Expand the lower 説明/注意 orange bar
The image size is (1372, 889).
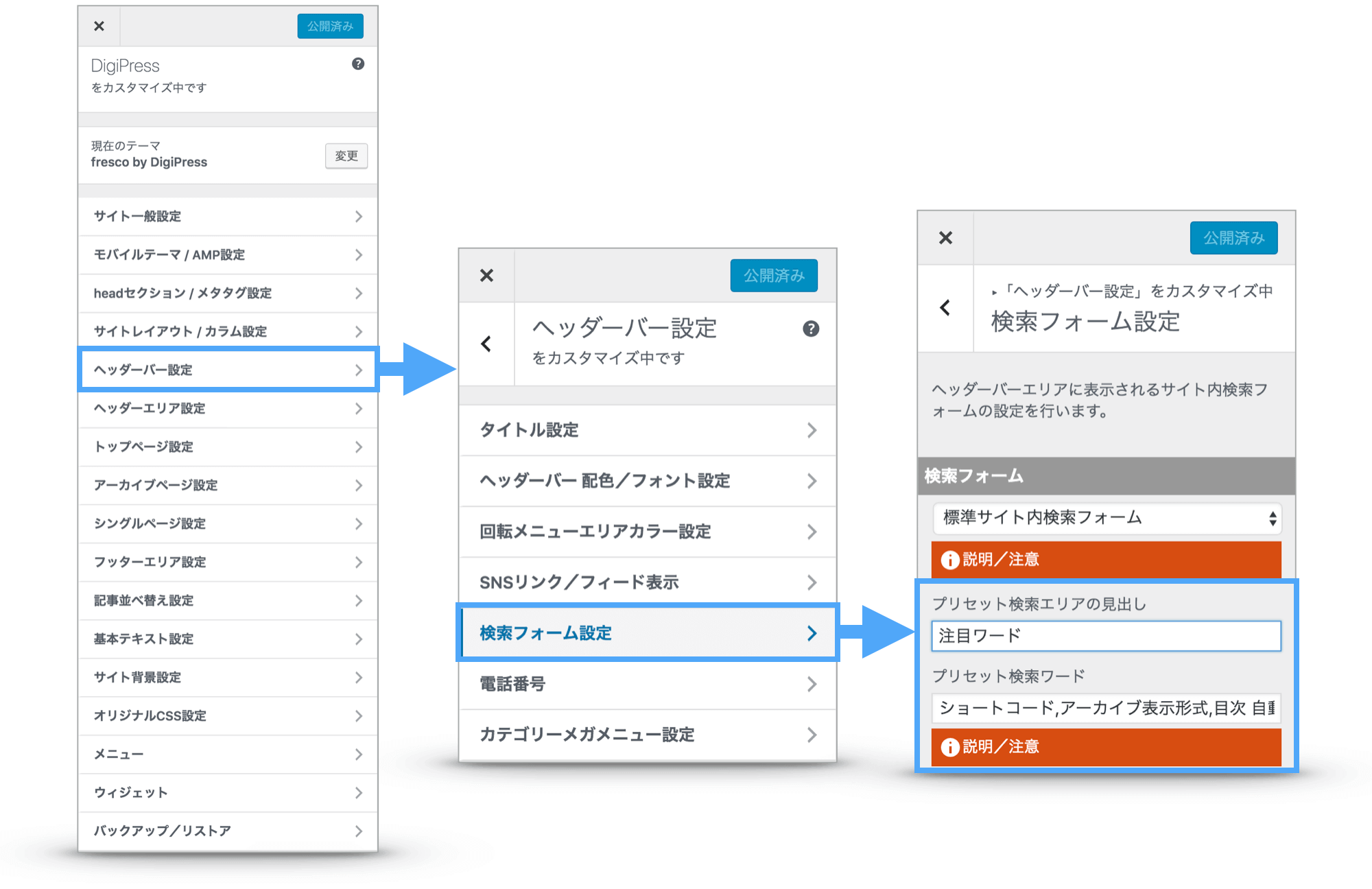(x=1105, y=746)
